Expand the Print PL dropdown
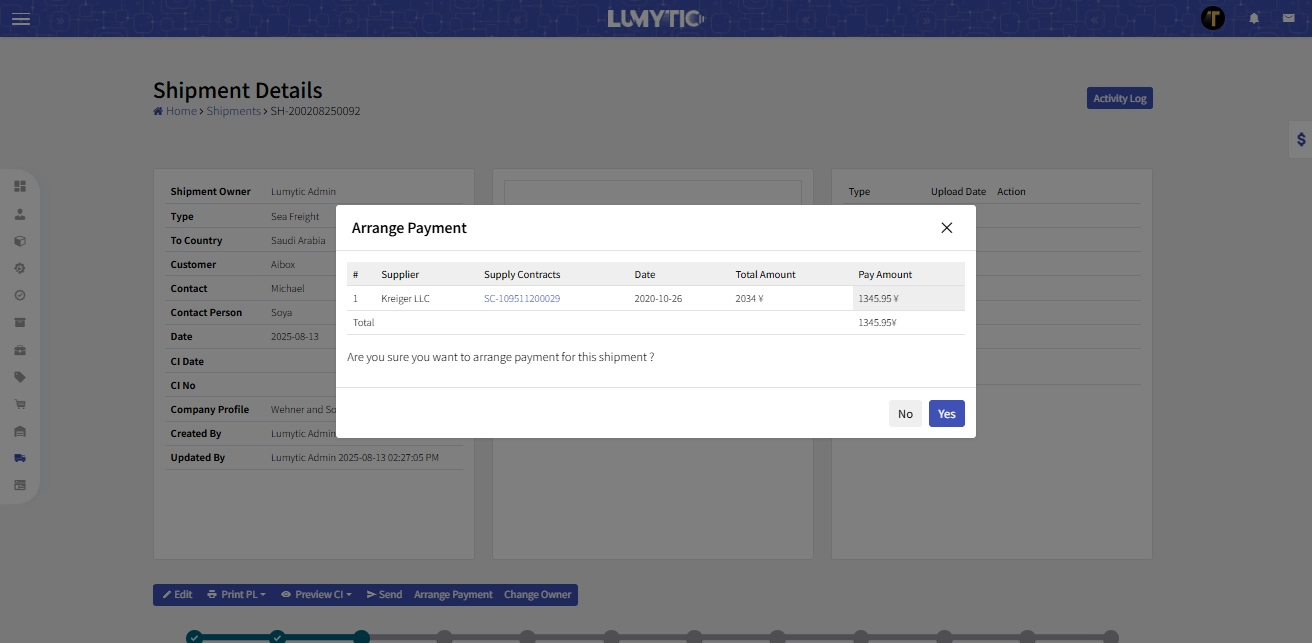The image size is (1312, 643). [236, 594]
